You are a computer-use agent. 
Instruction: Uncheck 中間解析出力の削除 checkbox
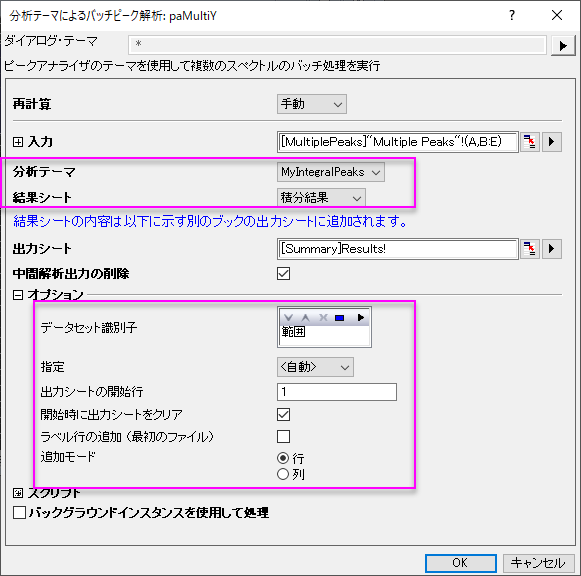[283, 274]
